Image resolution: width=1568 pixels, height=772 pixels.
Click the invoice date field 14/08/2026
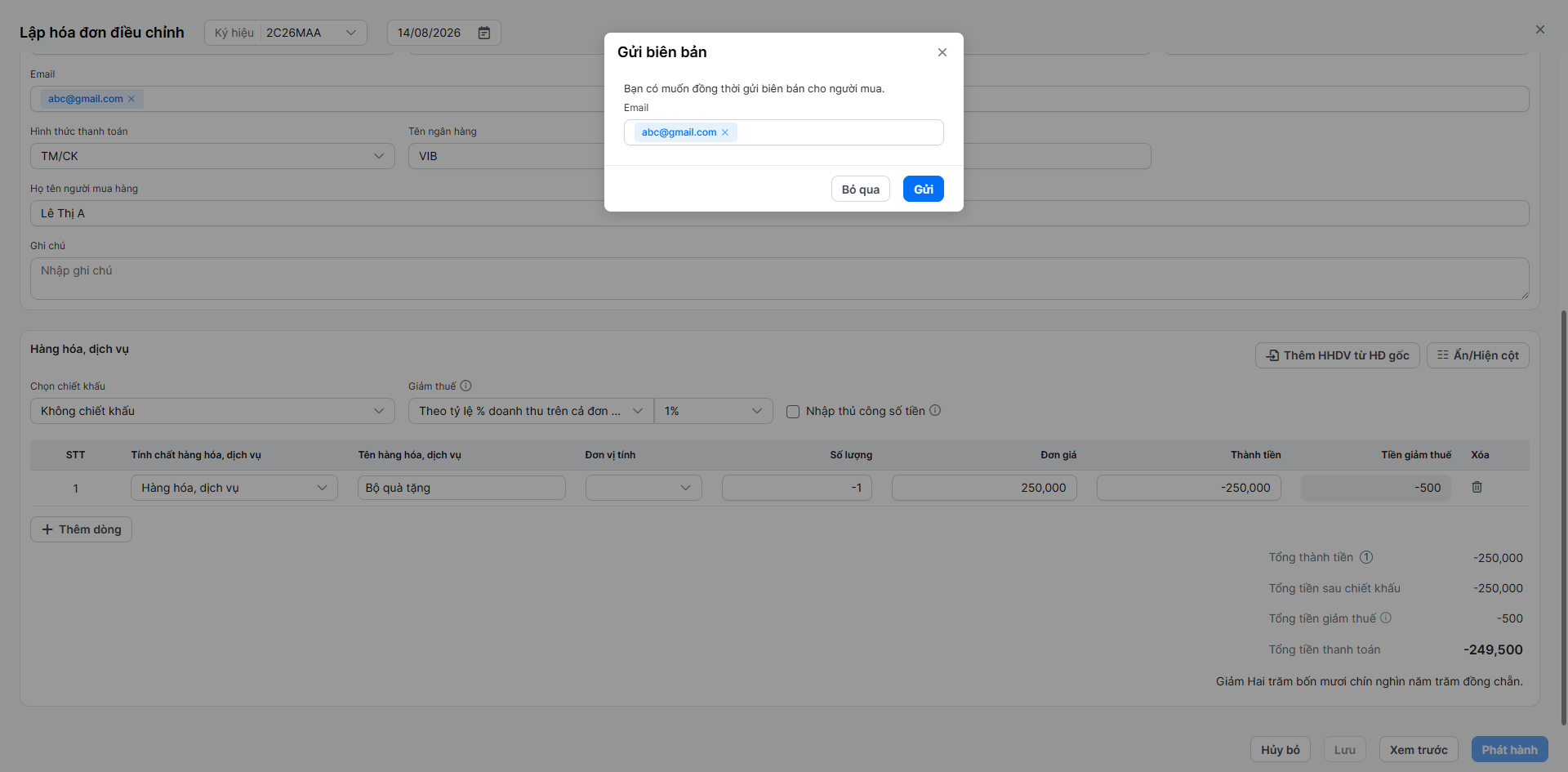pyautogui.click(x=443, y=33)
